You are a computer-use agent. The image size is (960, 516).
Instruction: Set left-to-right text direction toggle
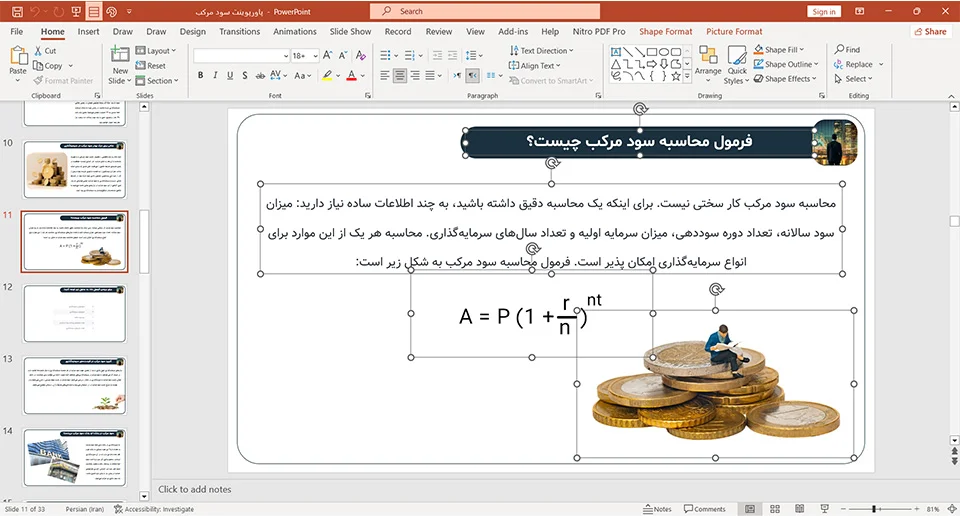[457, 75]
